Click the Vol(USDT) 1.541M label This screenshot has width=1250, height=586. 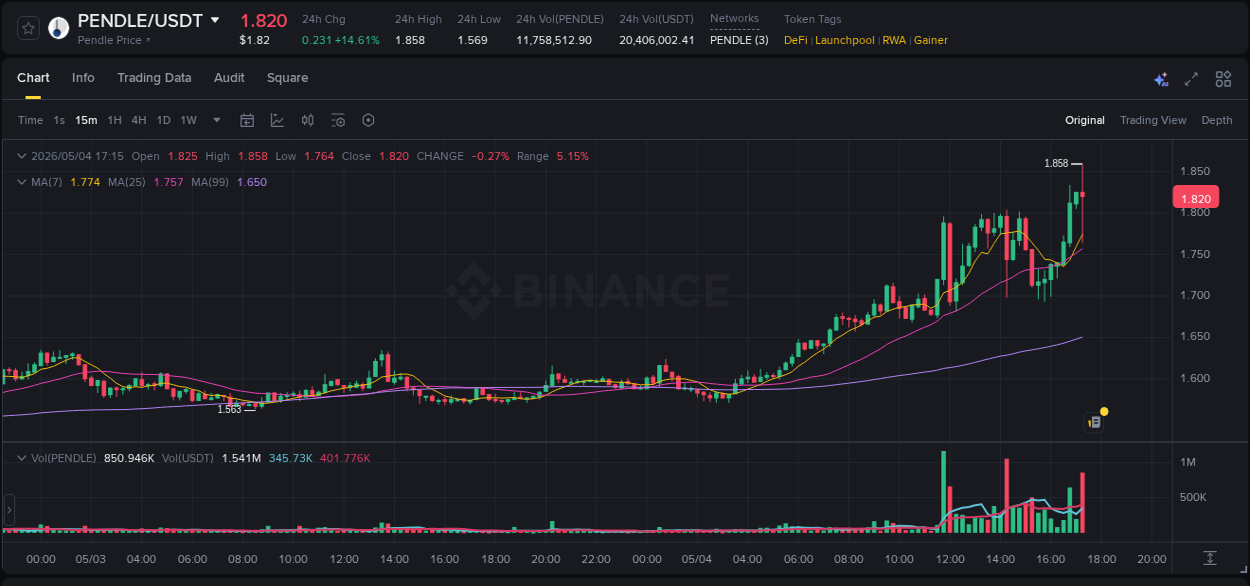tap(212, 458)
